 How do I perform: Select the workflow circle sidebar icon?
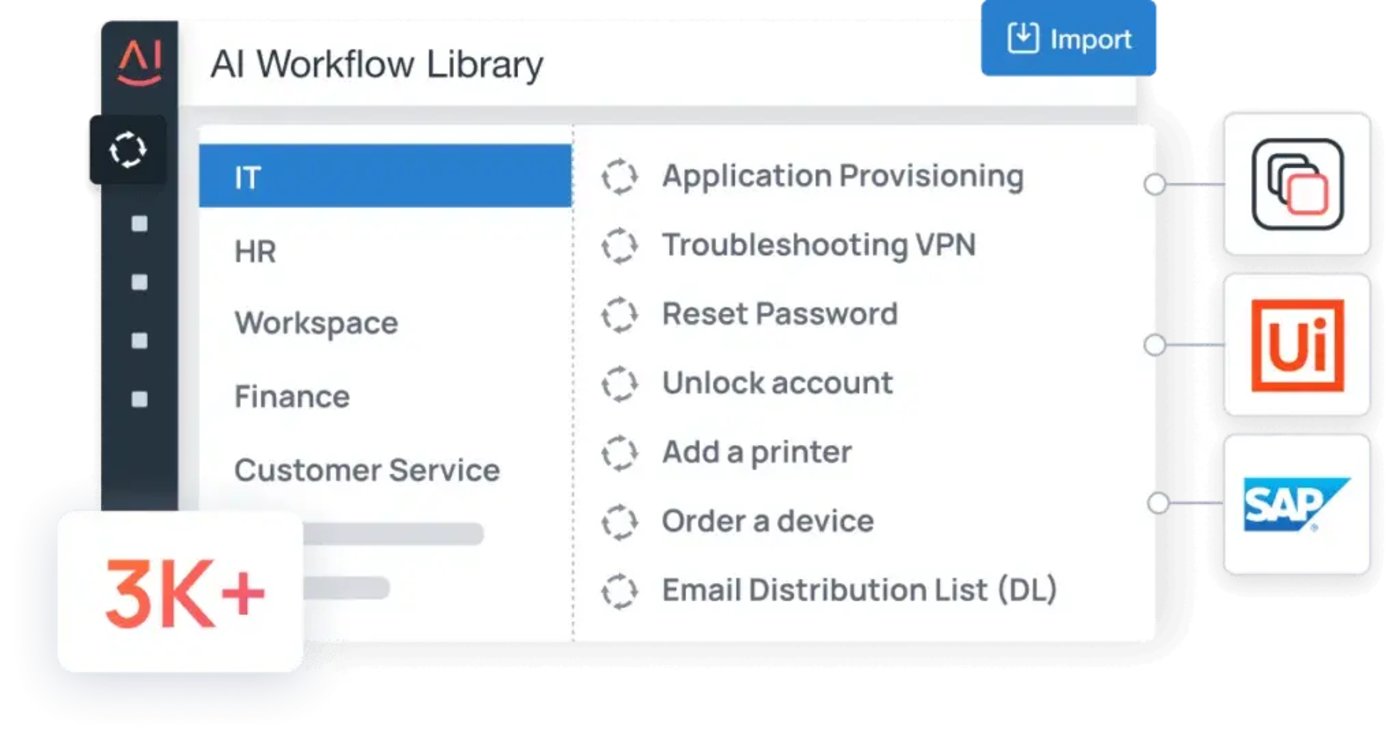pyautogui.click(x=128, y=150)
